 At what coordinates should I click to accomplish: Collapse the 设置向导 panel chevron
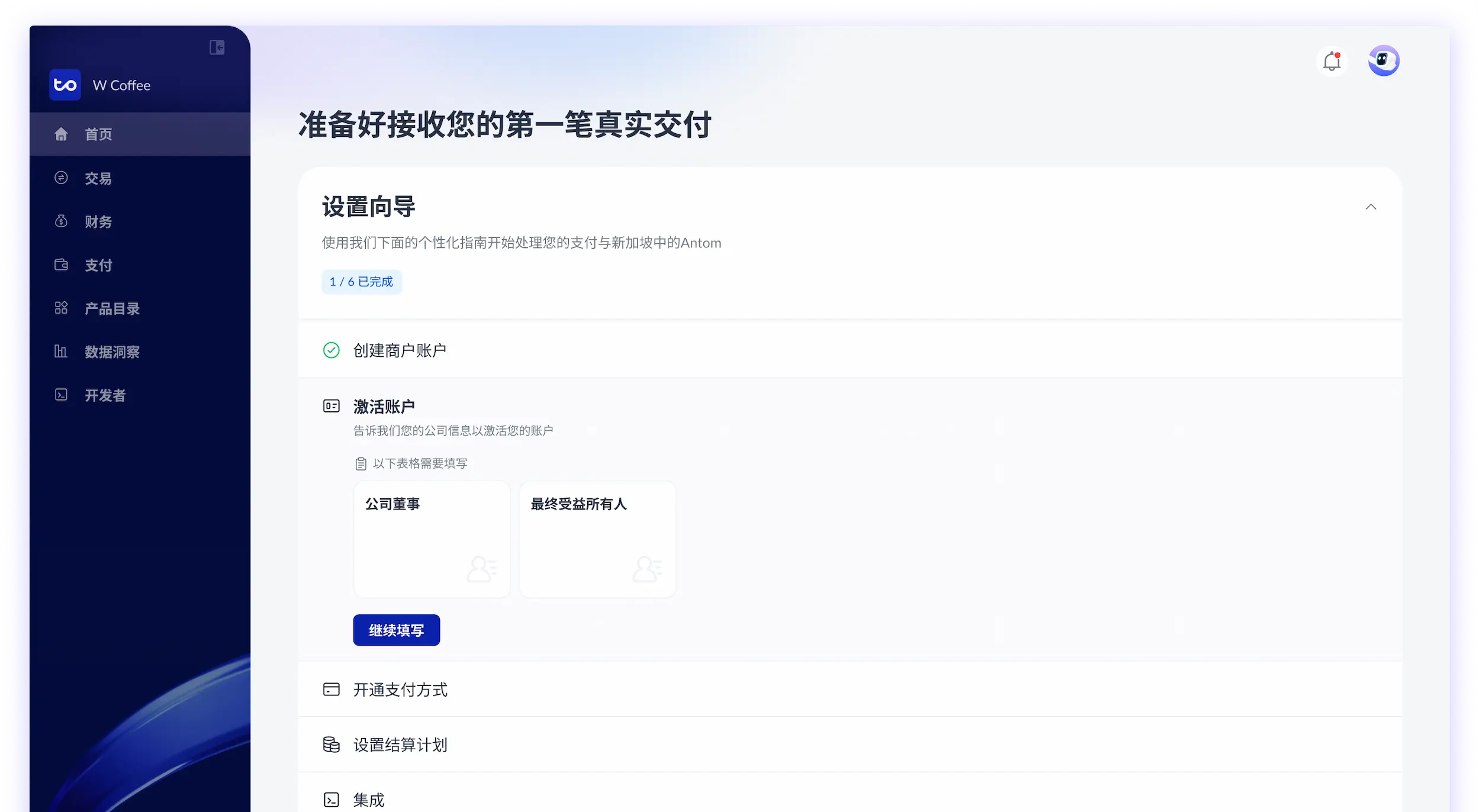coord(1370,207)
